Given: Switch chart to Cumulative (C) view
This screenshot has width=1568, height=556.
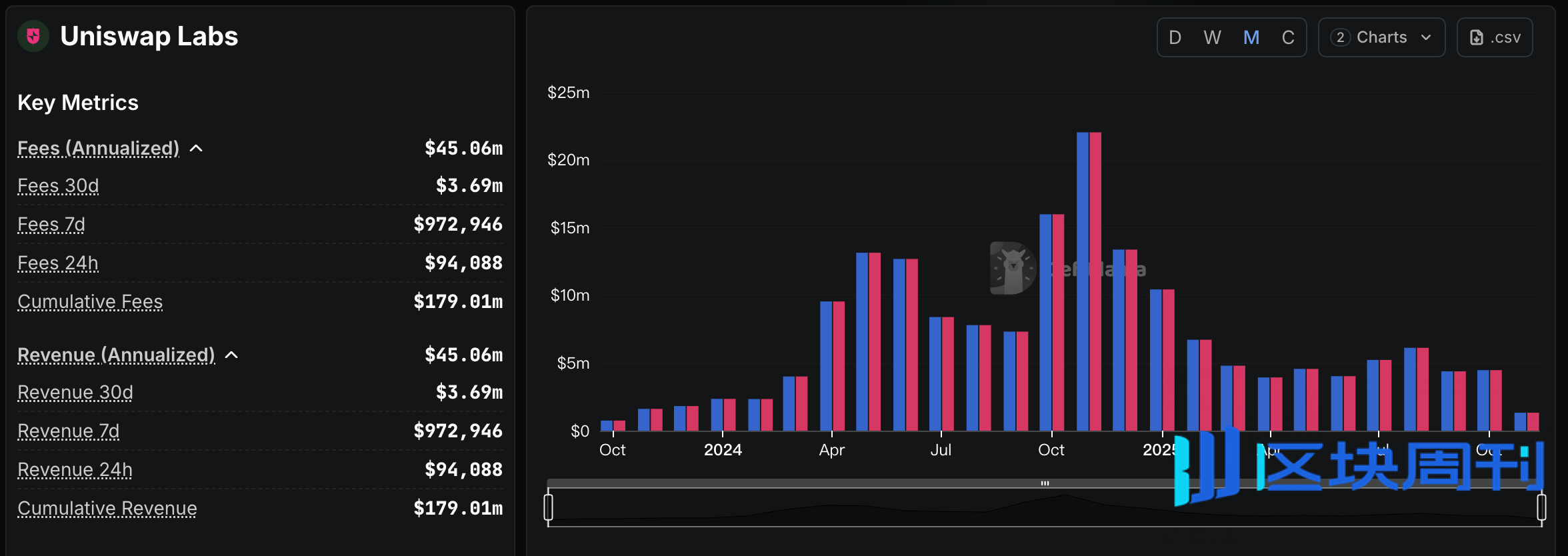Looking at the screenshot, I should [1288, 37].
